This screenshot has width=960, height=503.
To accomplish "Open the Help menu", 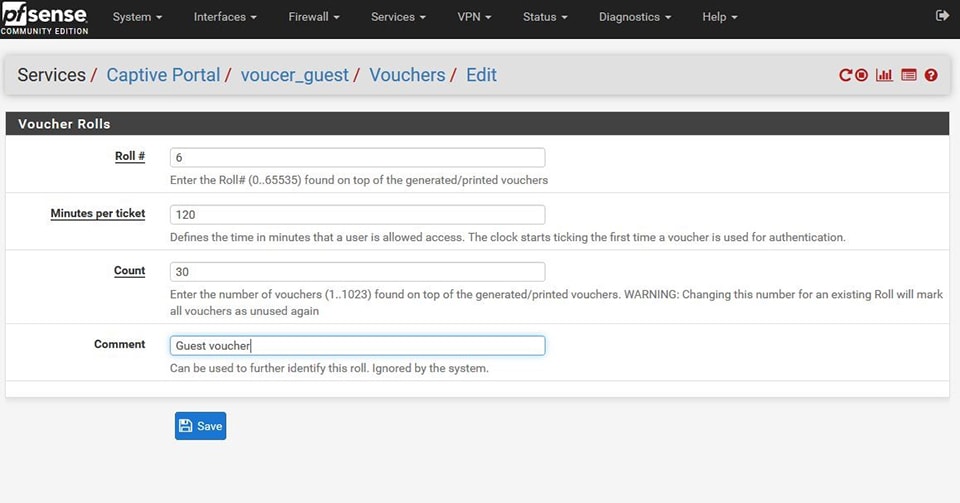I will coord(719,17).
